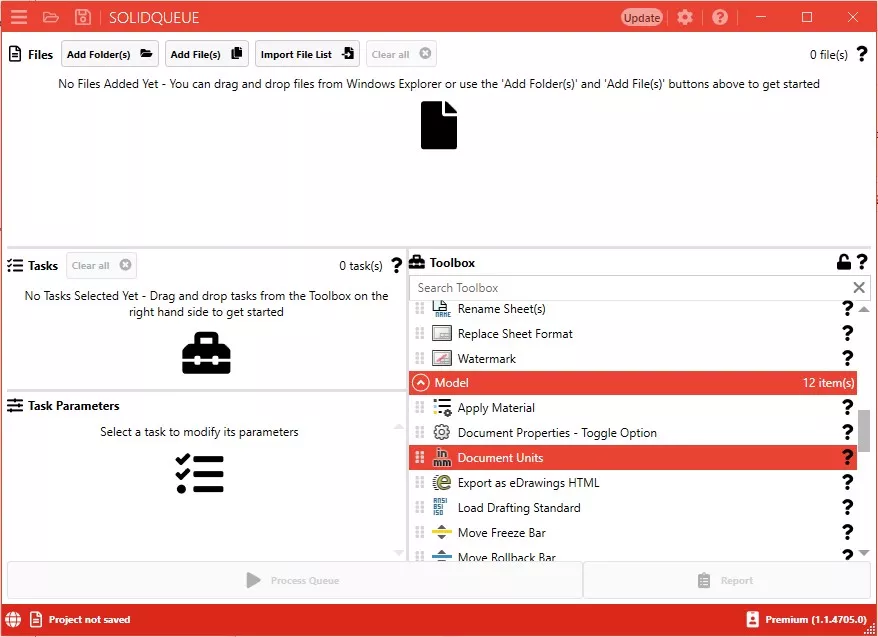Screen dimensions: 878x637
Task: Click the globe icon in the status bar
Action: coord(12,619)
